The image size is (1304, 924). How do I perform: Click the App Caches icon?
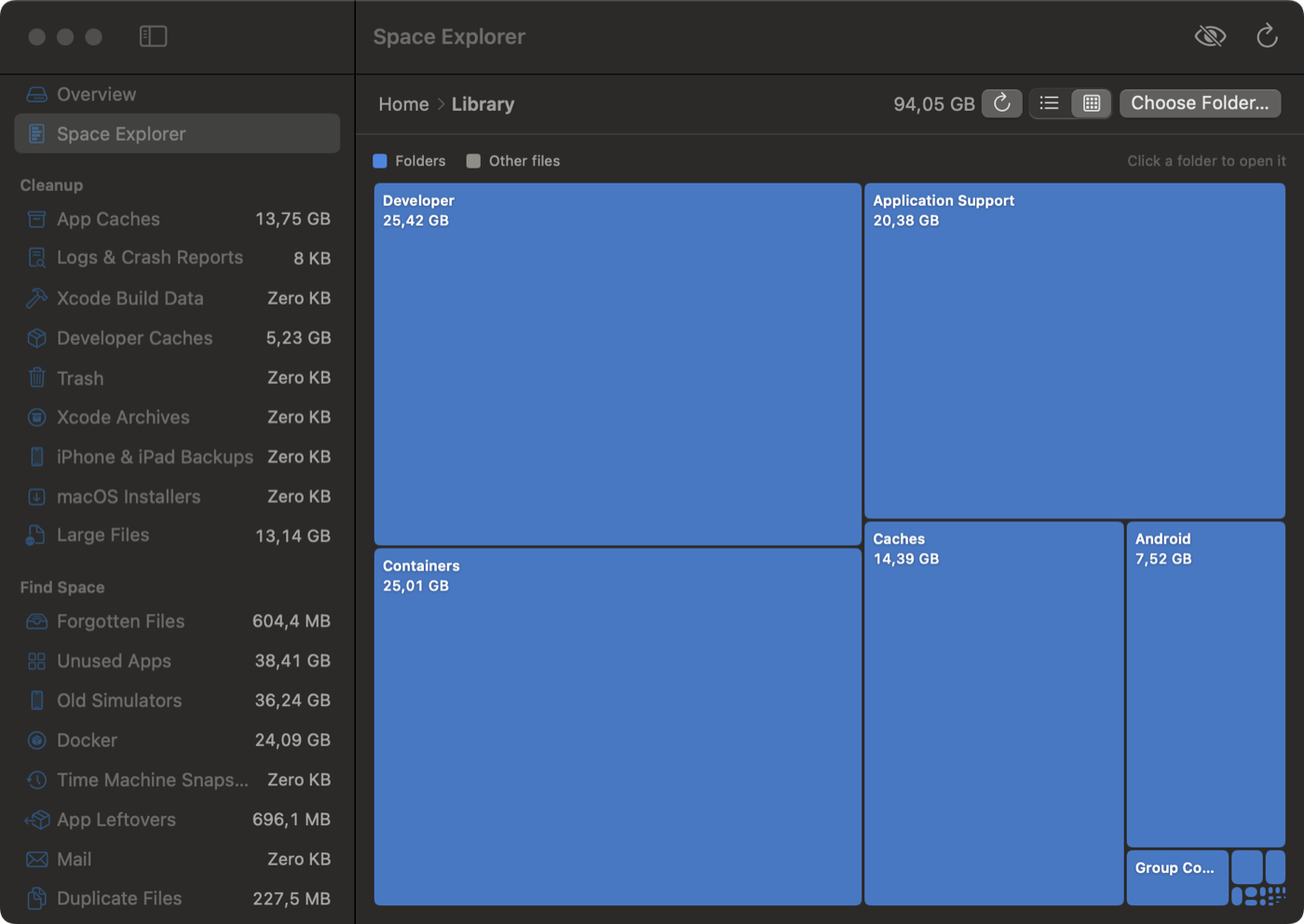tap(36, 219)
